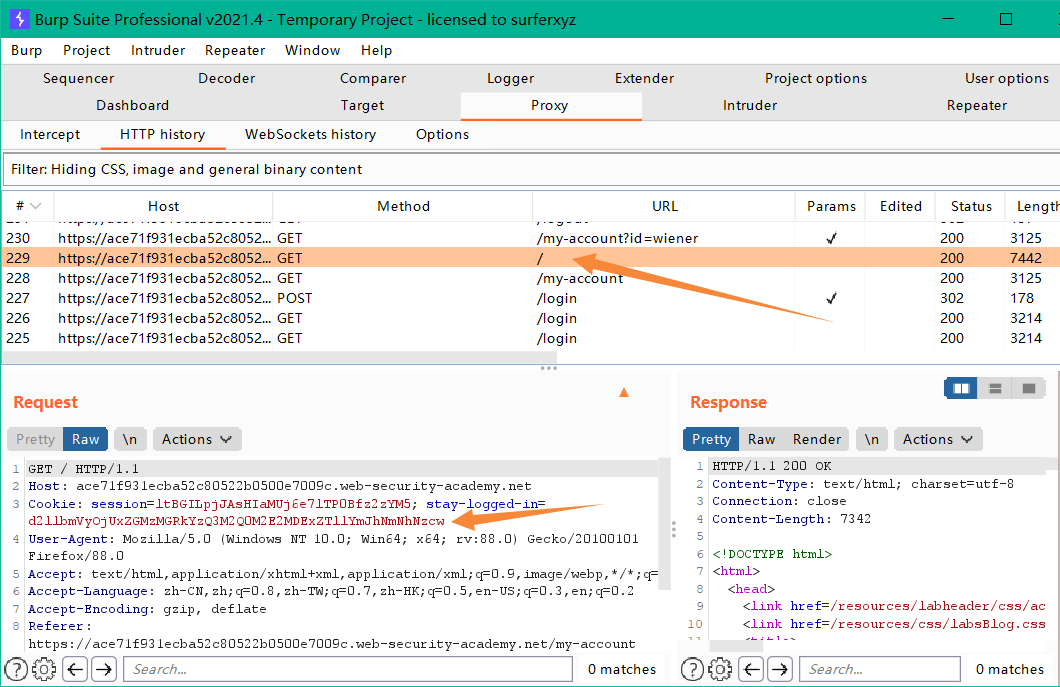The height and width of the screenshot is (687, 1060).
Task: Select history row 227 POST /login
Action: (x=531, y=298)
